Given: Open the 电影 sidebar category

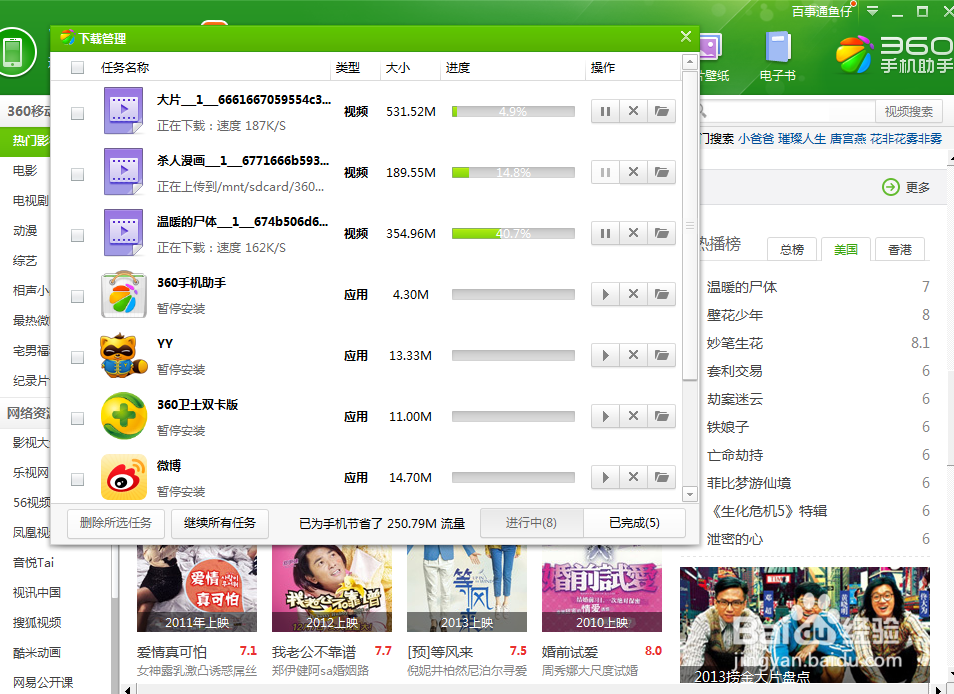Looking at the screenshot, I should [25, 170].
